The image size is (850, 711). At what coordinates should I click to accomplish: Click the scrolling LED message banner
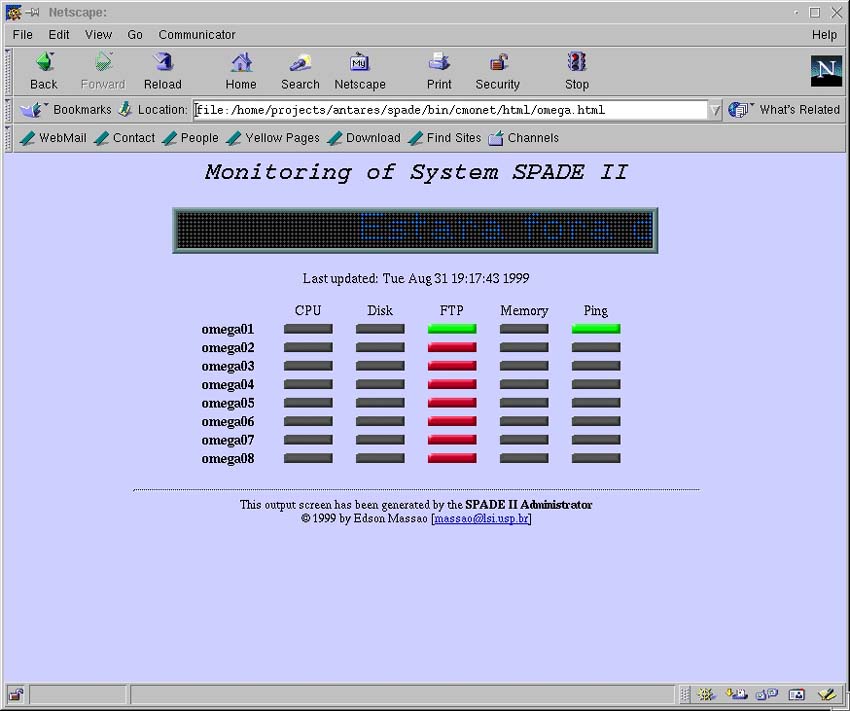415,230
